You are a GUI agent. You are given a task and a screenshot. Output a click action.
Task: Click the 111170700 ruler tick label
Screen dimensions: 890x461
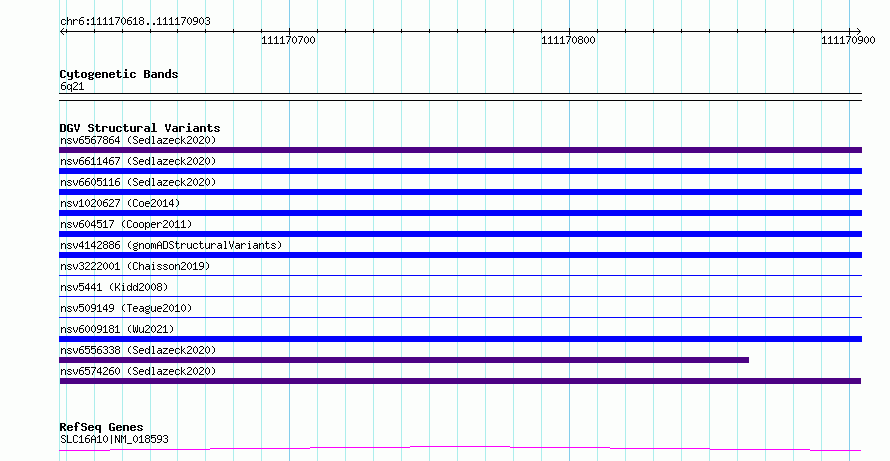tap(288, 40)
